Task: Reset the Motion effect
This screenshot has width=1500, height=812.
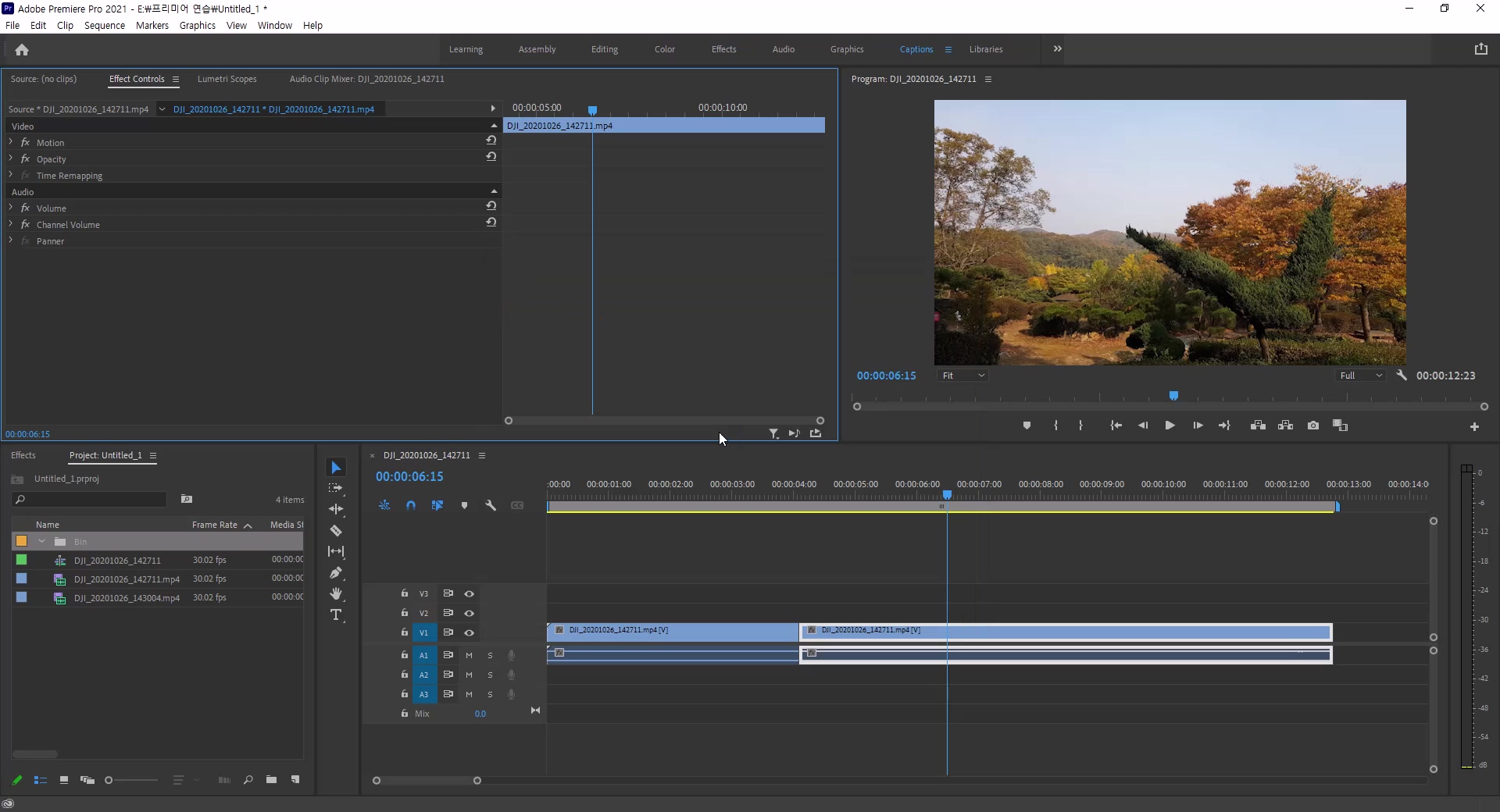Action: 491,141
